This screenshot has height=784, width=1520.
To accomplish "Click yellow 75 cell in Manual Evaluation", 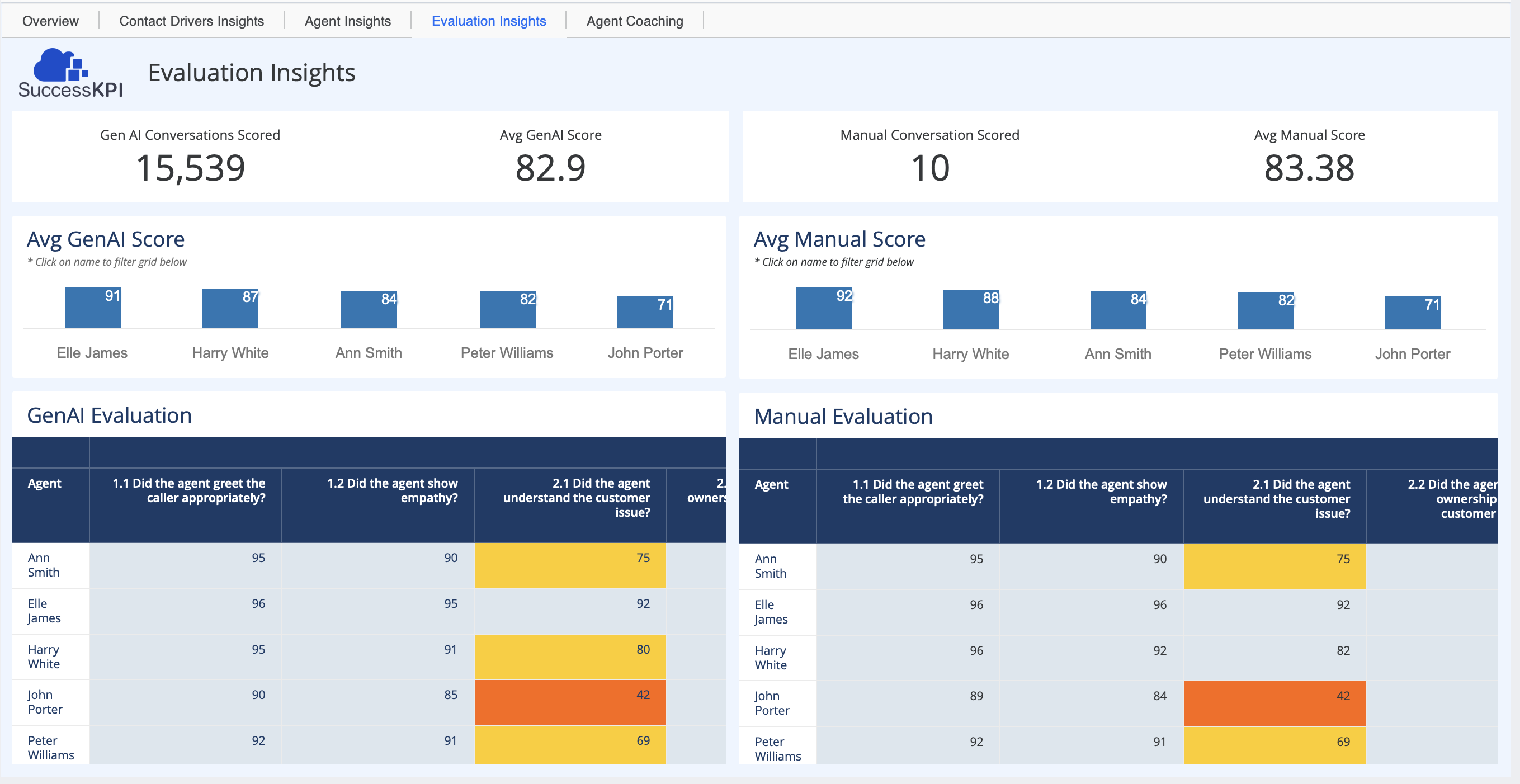I will click(1274, 566).
